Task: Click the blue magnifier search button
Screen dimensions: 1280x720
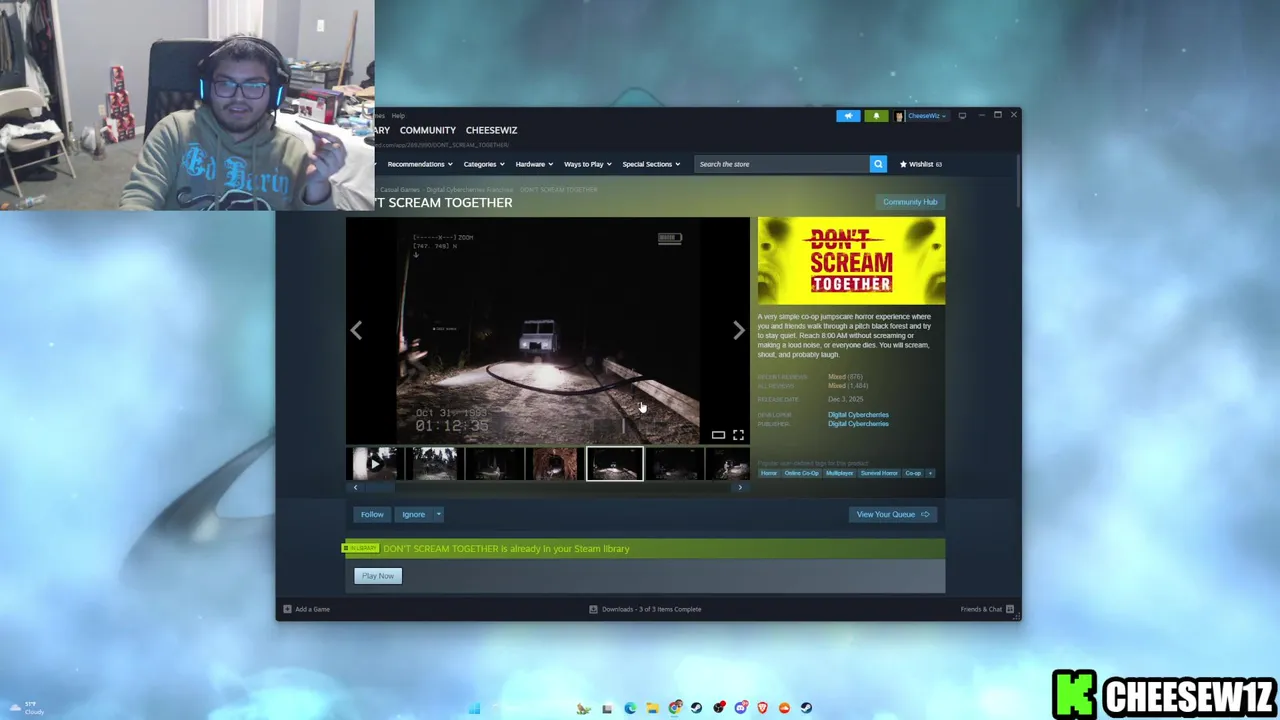Action: tap(878, 164)
